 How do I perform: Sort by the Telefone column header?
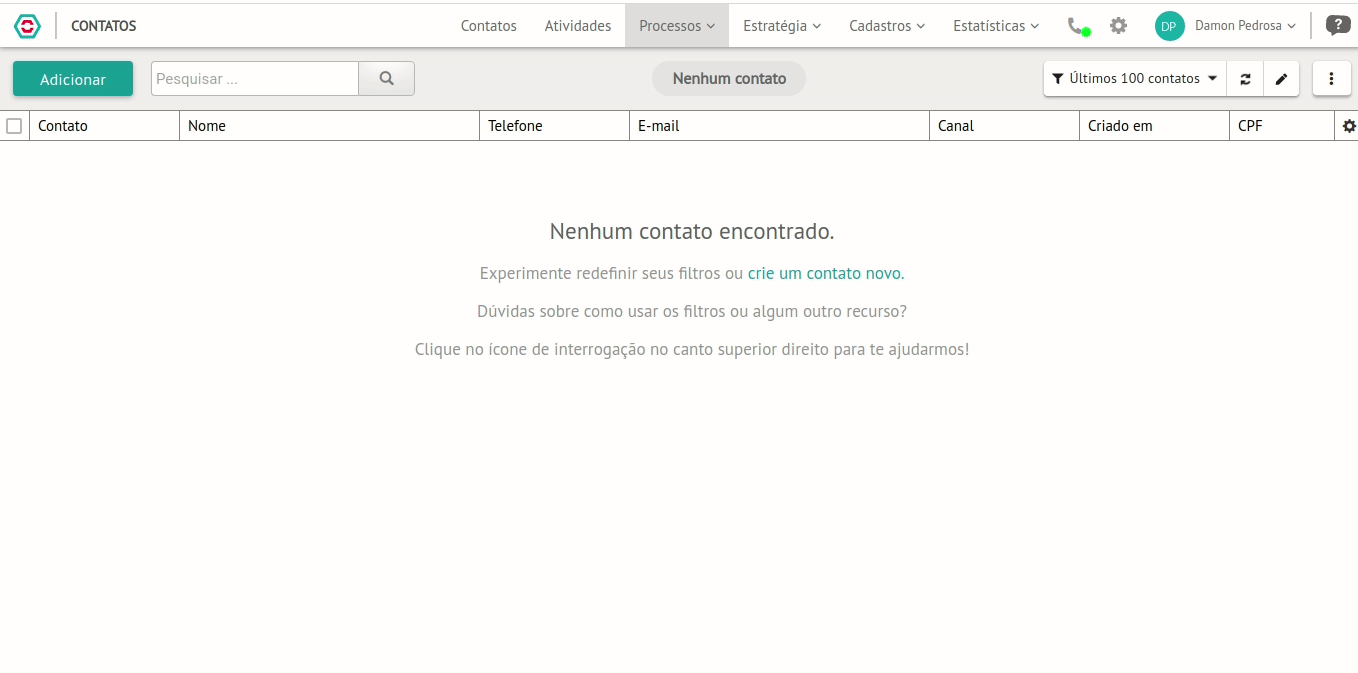click(555, 126)
